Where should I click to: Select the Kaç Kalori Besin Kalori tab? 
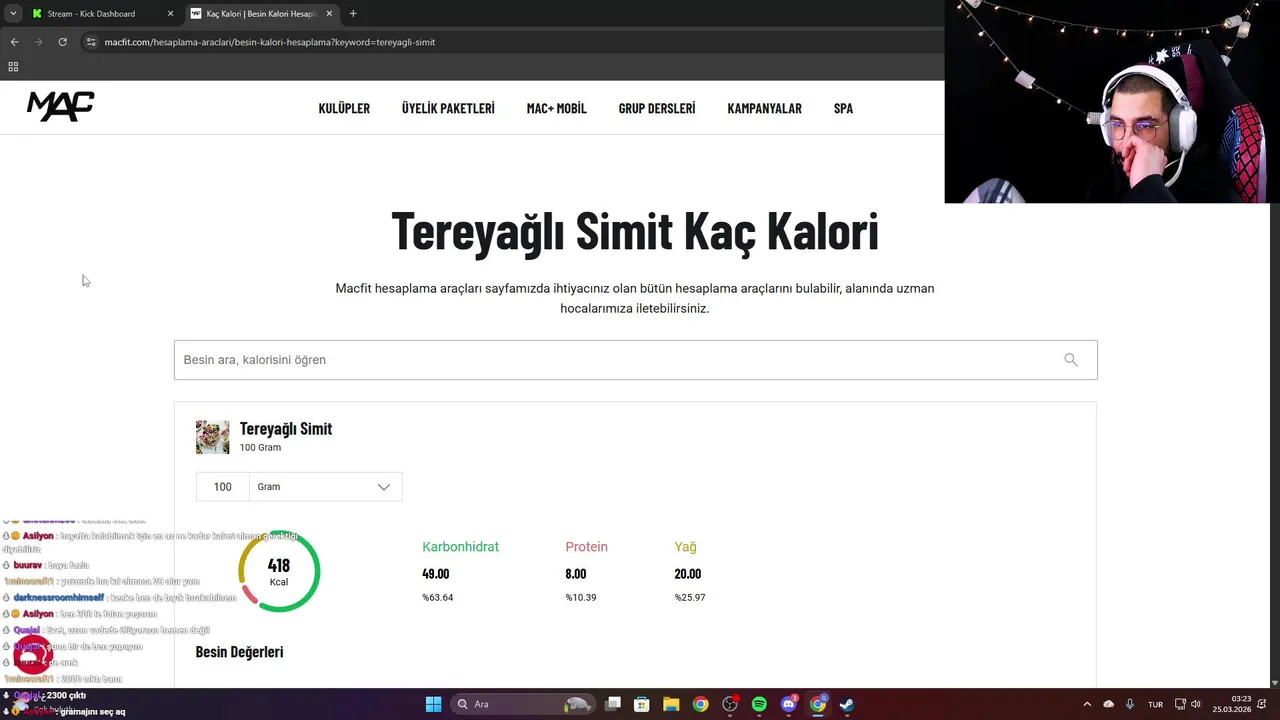tap(261, 14)
